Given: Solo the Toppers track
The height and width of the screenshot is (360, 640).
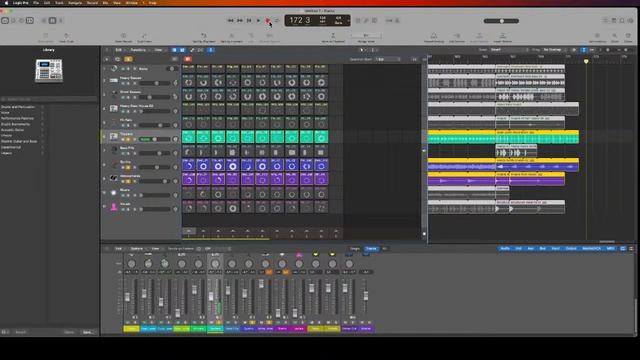Looking at the screenshot, I should pos(129,140).
